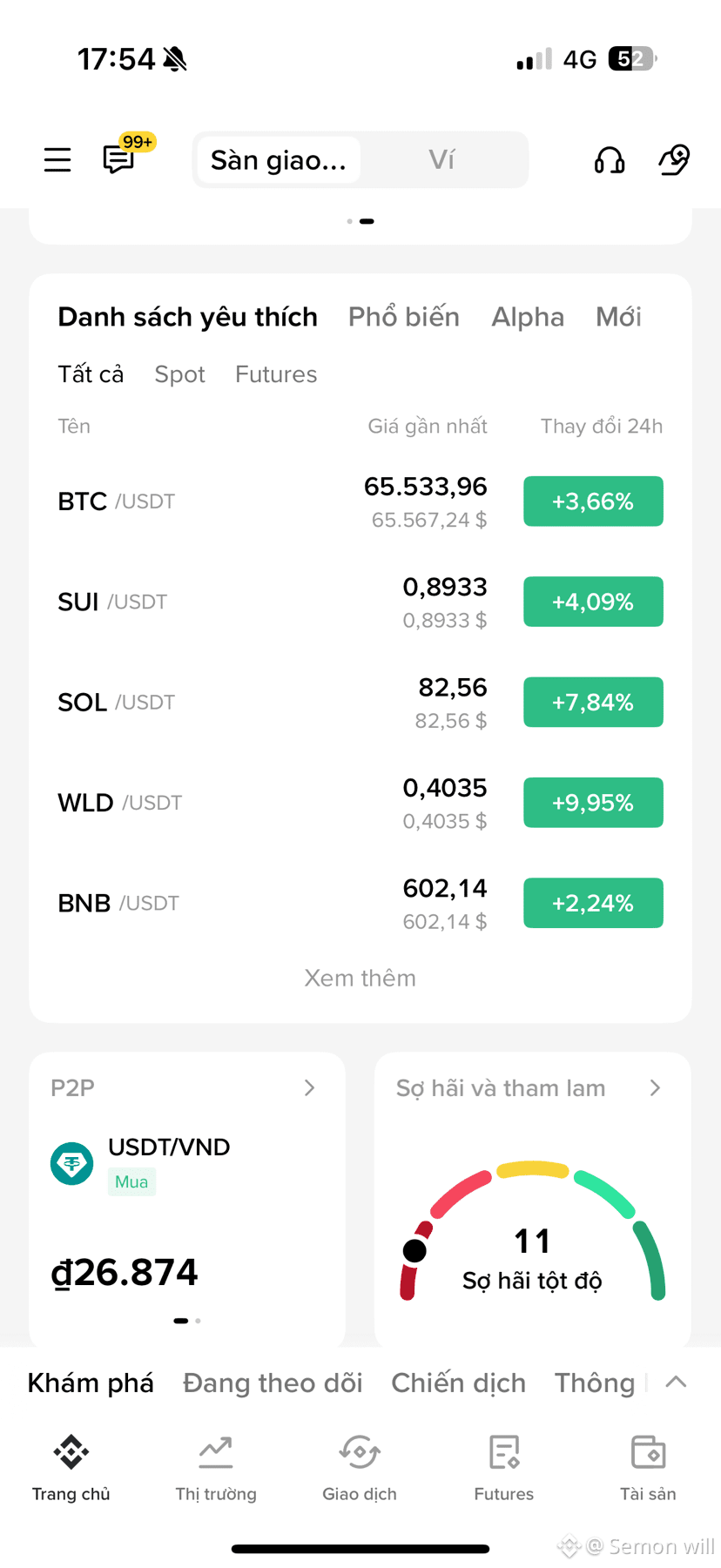Expand P2P card chevron arrow
The image size is (721, 1568).
point(310,1088)
